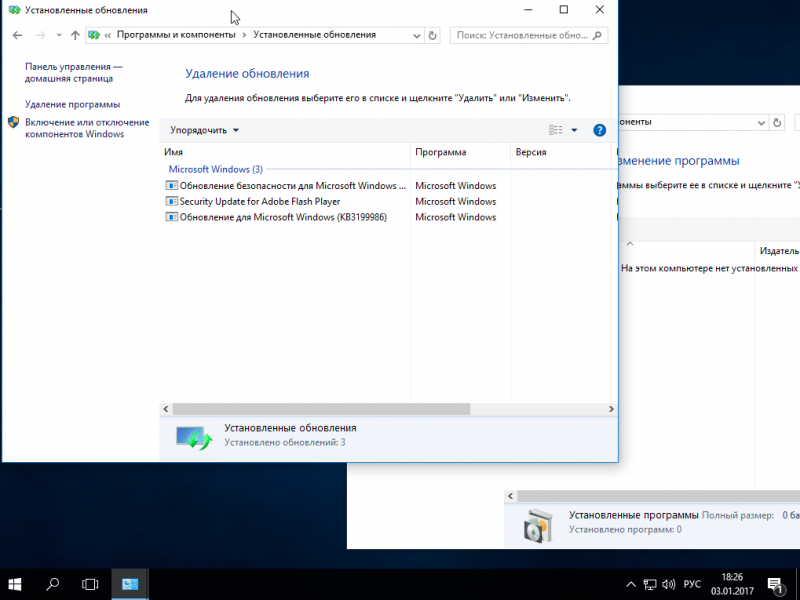Click the shield icon beside Windows components link
Screen dimensions: 800x600
coord(14,122)
